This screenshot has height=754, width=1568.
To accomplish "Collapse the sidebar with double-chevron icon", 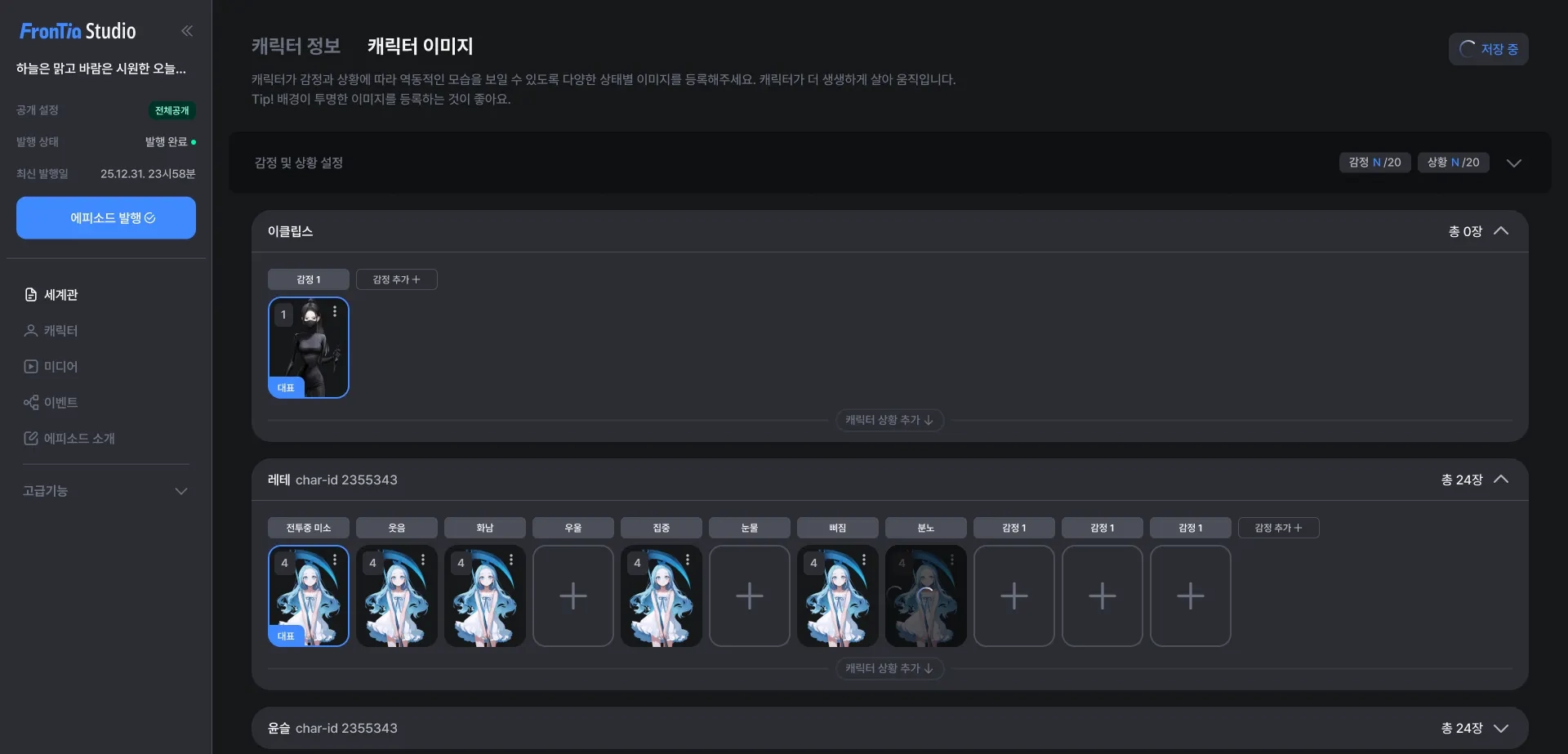I will pos(187,31).
